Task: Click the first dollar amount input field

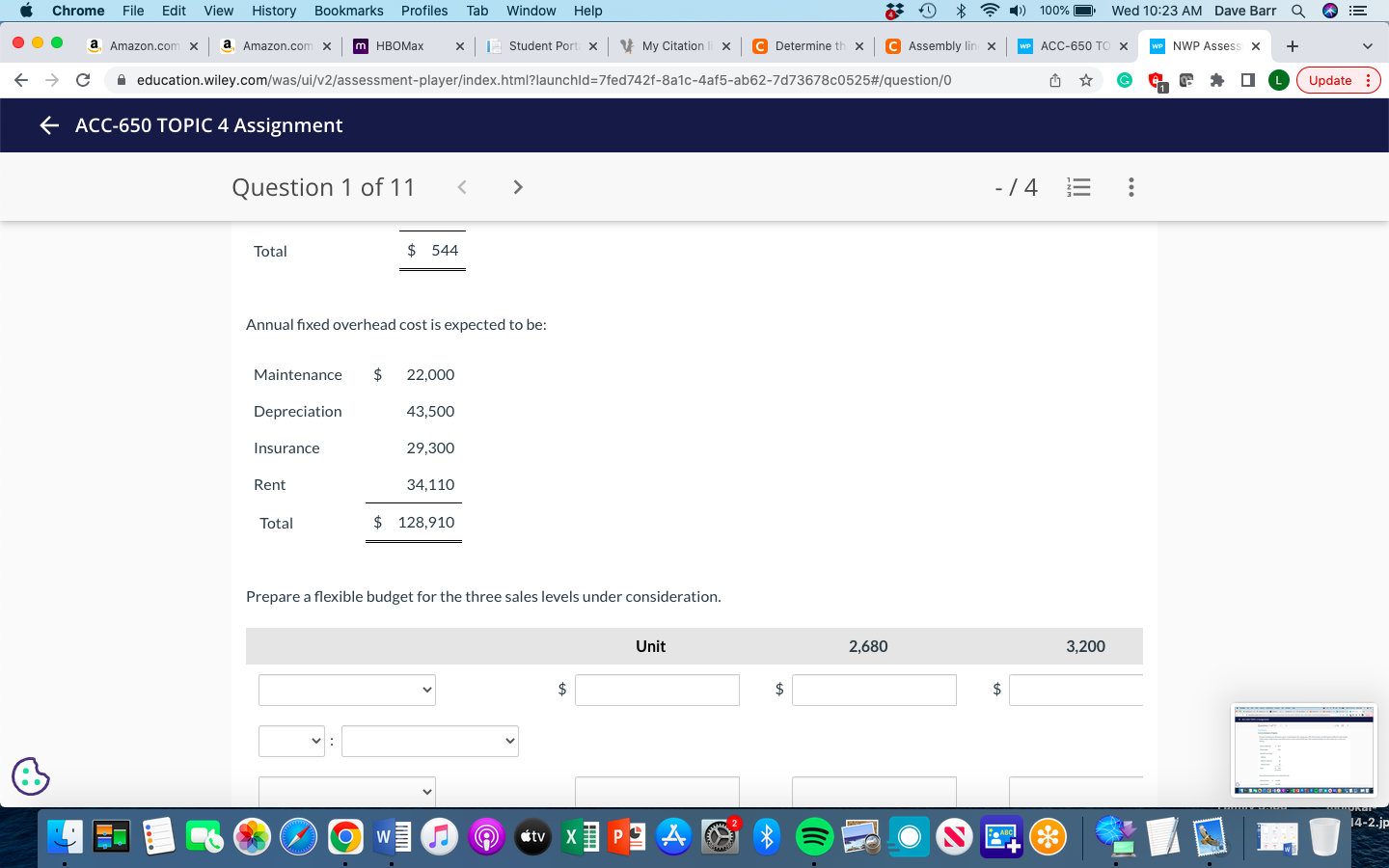Action: tap(657, 690)
